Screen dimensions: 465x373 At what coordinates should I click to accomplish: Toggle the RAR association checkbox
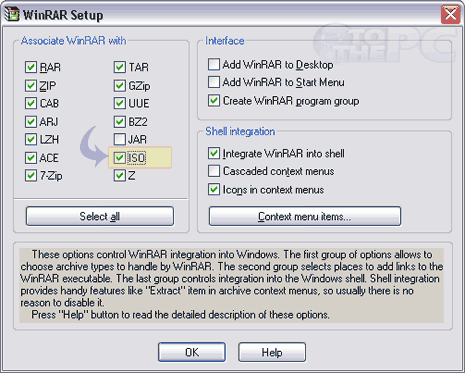(31, 67)
